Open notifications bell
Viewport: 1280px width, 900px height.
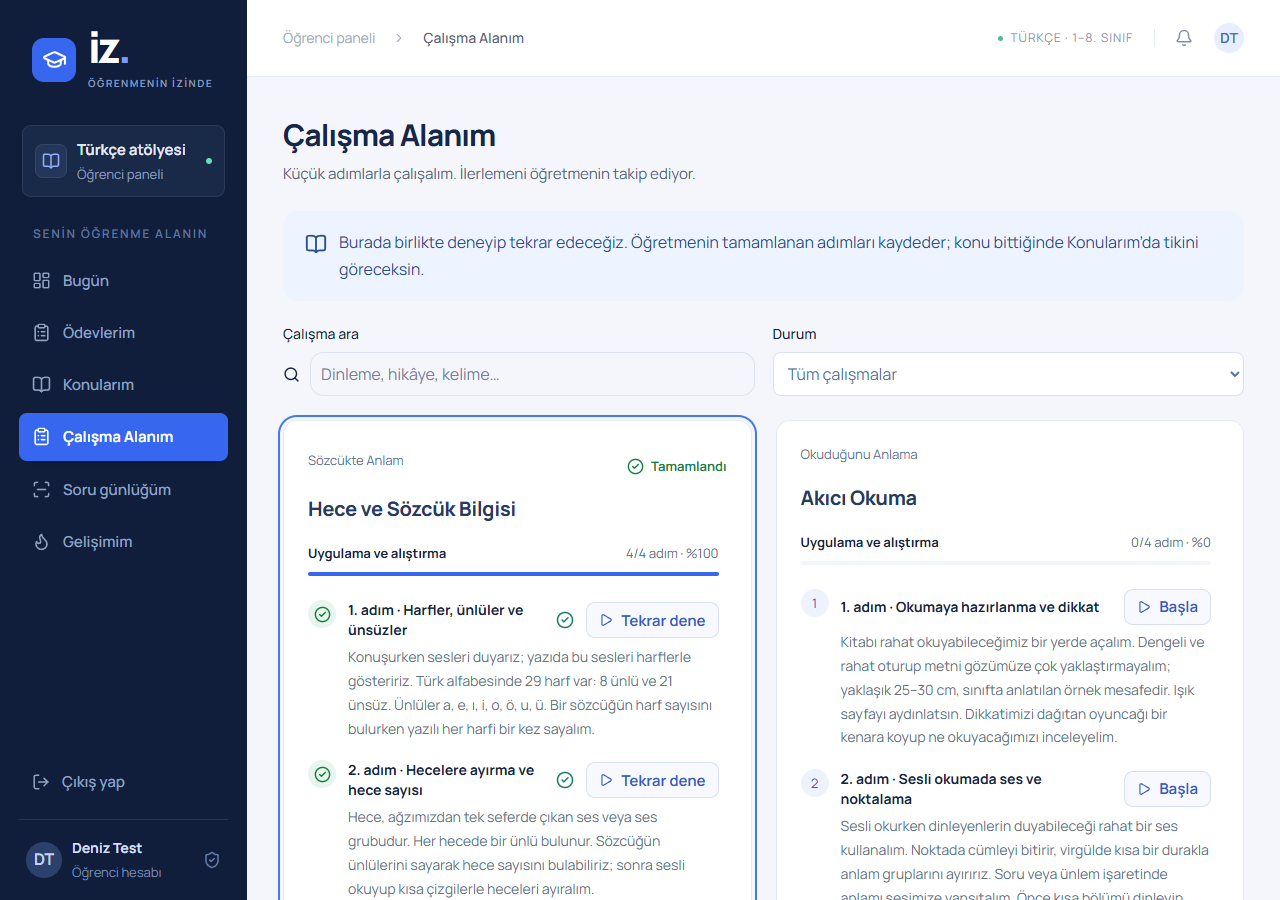point(1184,38)
